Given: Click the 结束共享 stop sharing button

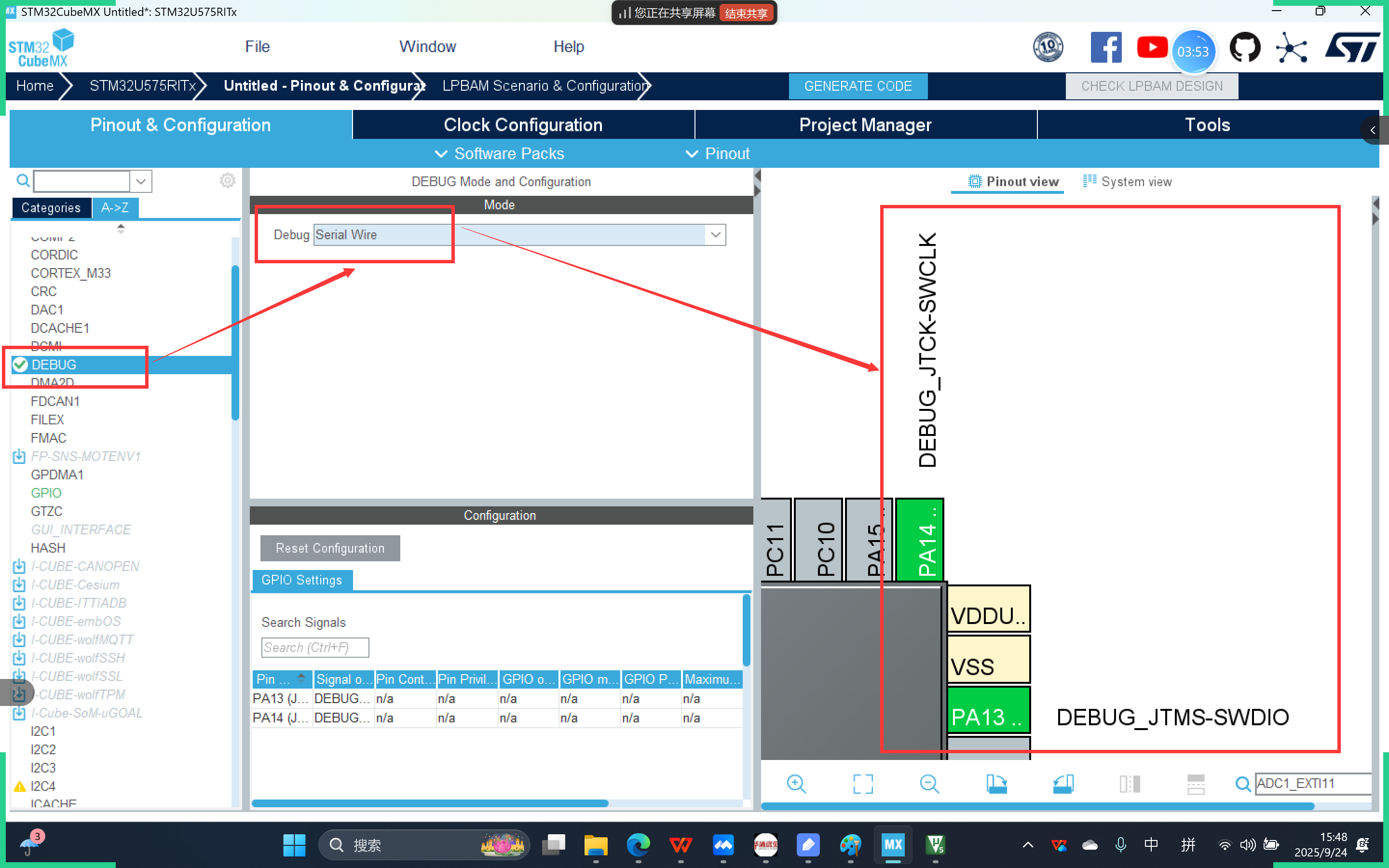Looking at the screenshot, I should (746, 13).
